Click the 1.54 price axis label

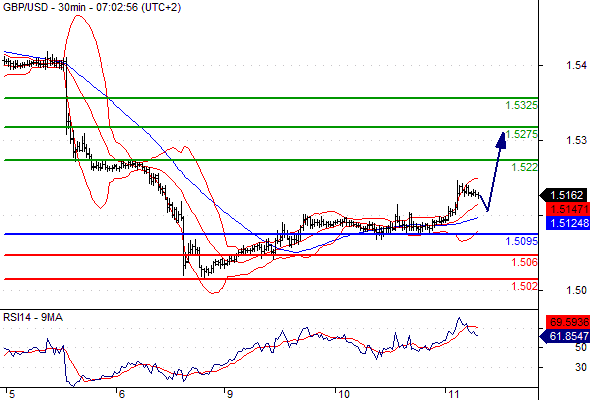[576, 65]
